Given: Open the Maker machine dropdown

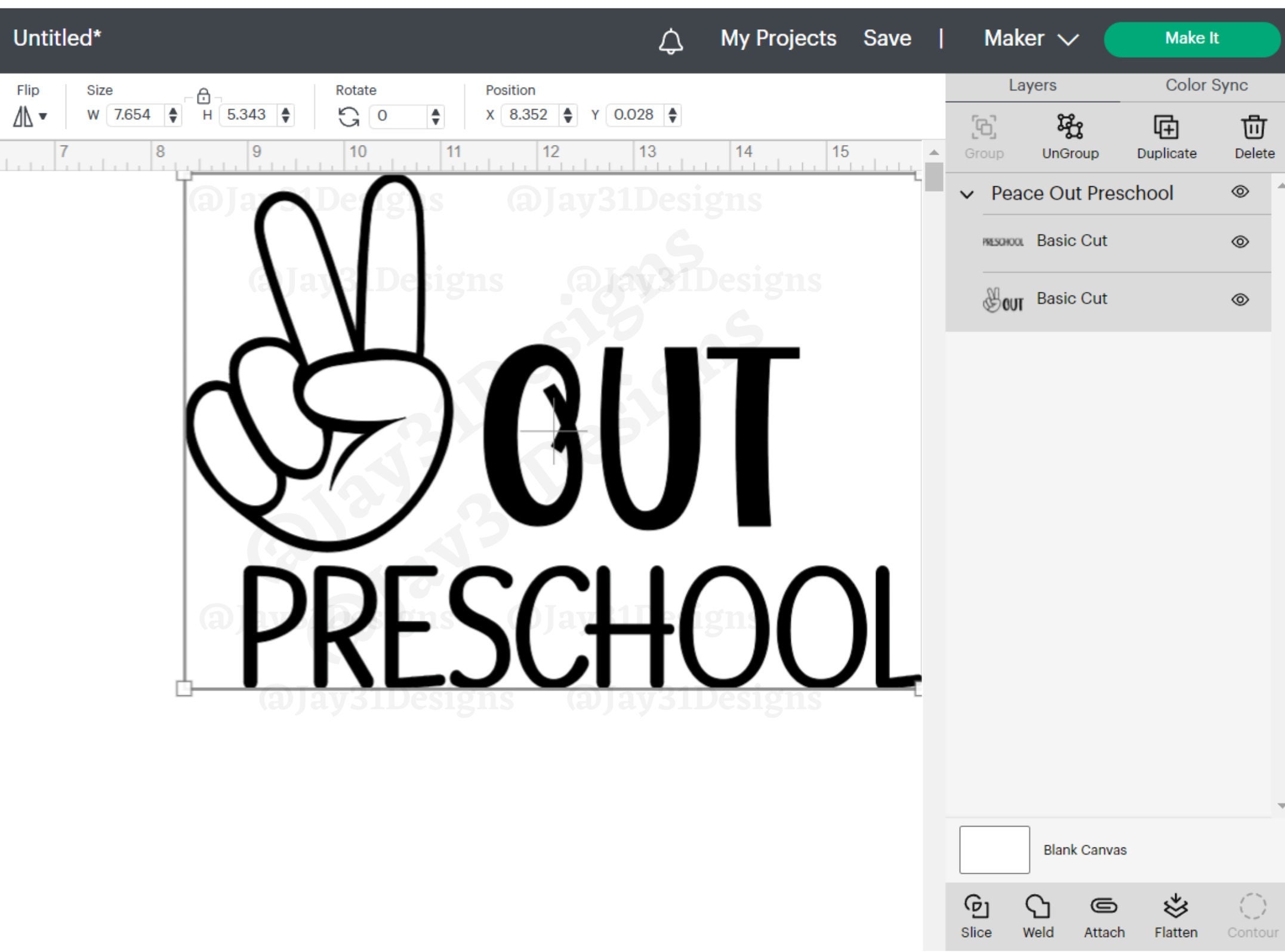Looking at the screenshot, I should tap(1030, 38).
